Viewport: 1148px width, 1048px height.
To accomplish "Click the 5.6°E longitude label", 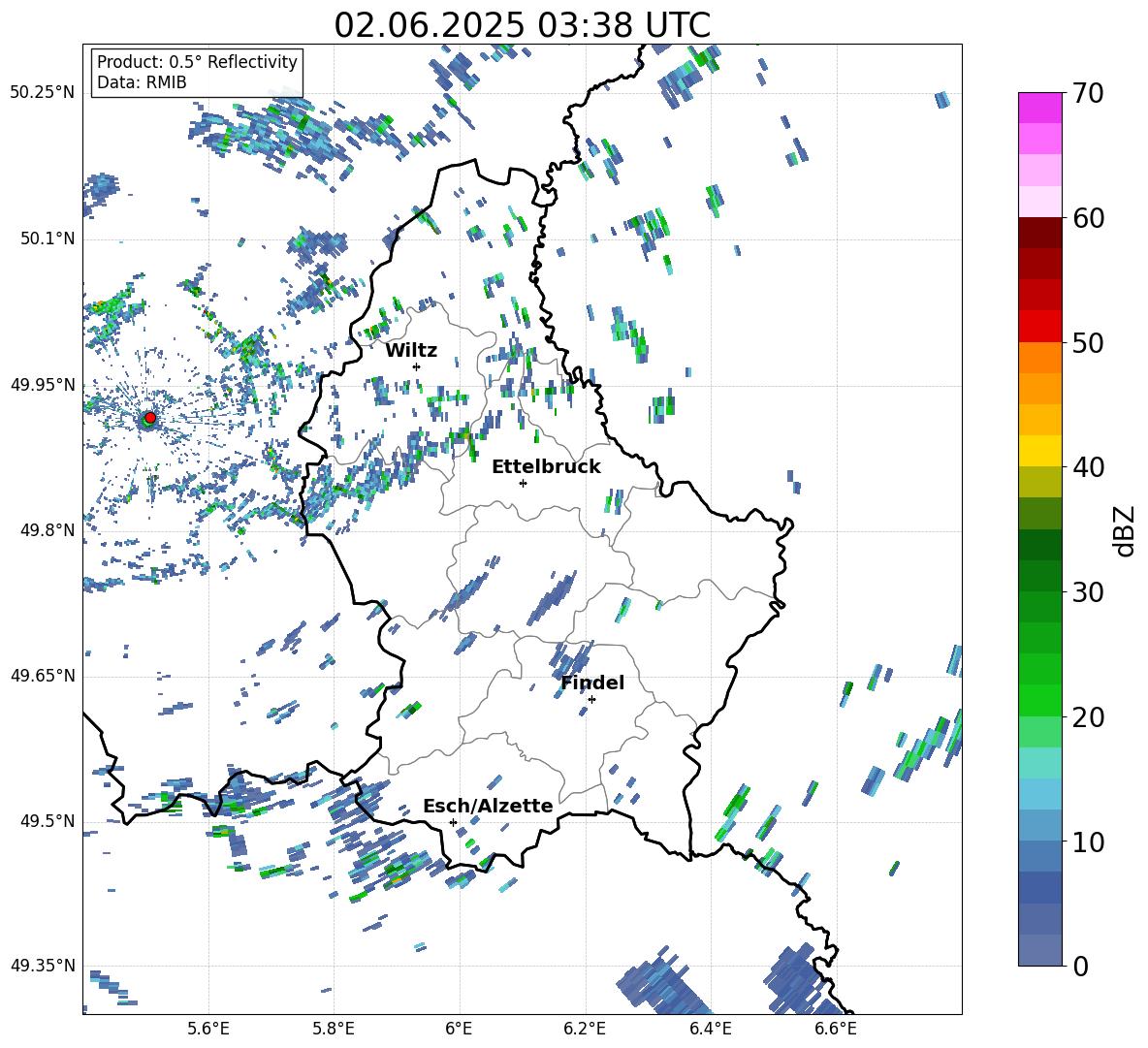I will pyautogui.click(x=208, y=1029).
